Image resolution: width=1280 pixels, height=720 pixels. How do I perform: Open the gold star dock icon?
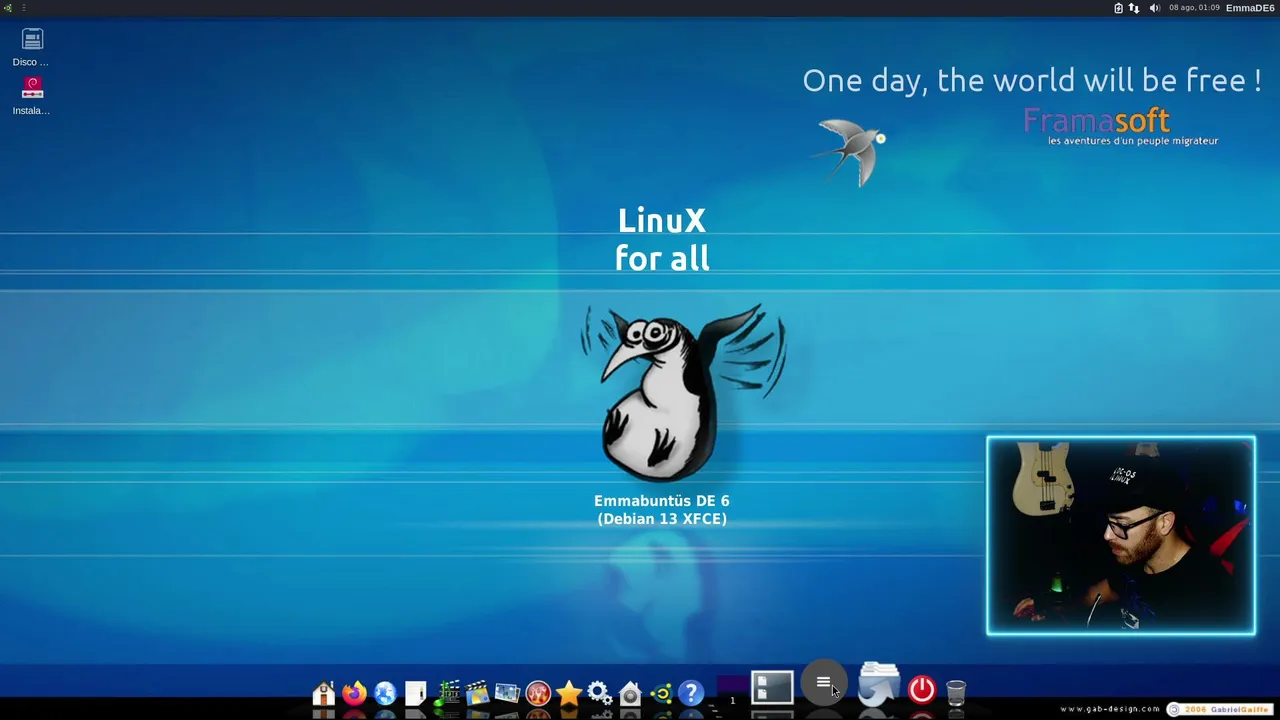point(569,693)
